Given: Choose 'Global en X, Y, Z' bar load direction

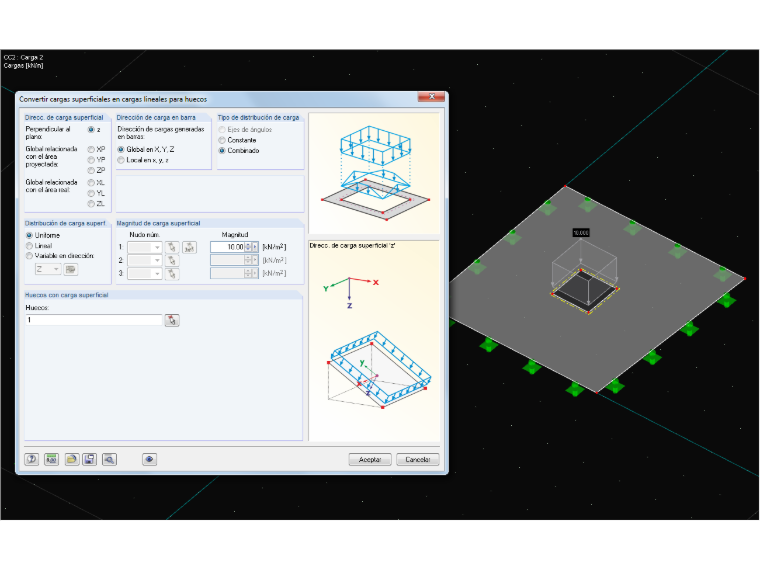Looking at the screenshot, I should click(x=121, y=149).
